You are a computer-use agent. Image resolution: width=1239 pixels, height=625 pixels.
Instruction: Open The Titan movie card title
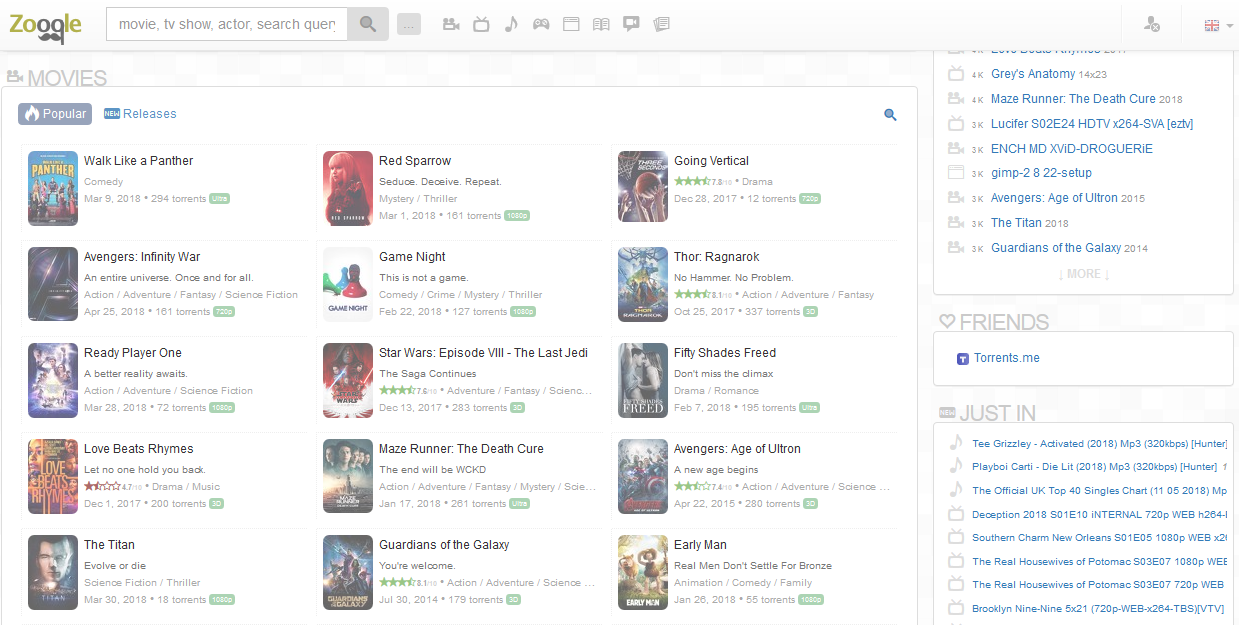pyautogui.click(x=109, y=545)
